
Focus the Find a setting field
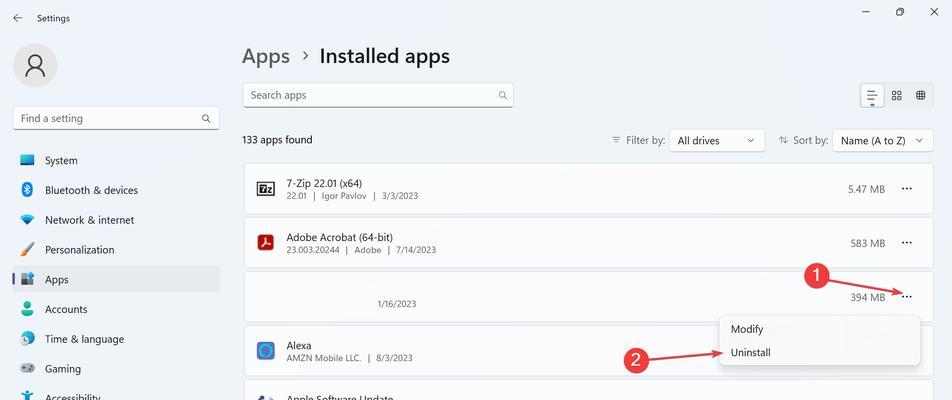(116, 119)
